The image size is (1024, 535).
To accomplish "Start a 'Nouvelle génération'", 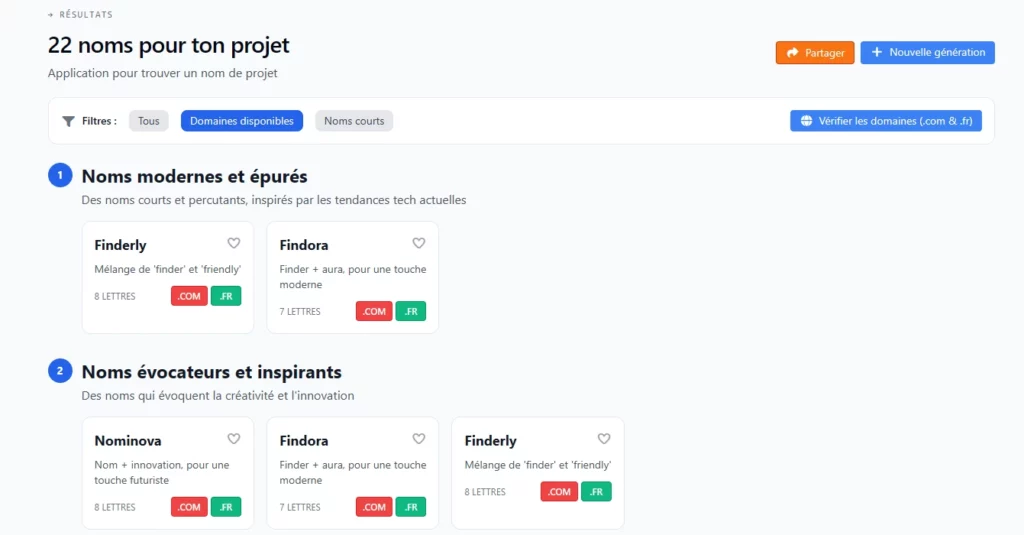I will coord(927,53).
